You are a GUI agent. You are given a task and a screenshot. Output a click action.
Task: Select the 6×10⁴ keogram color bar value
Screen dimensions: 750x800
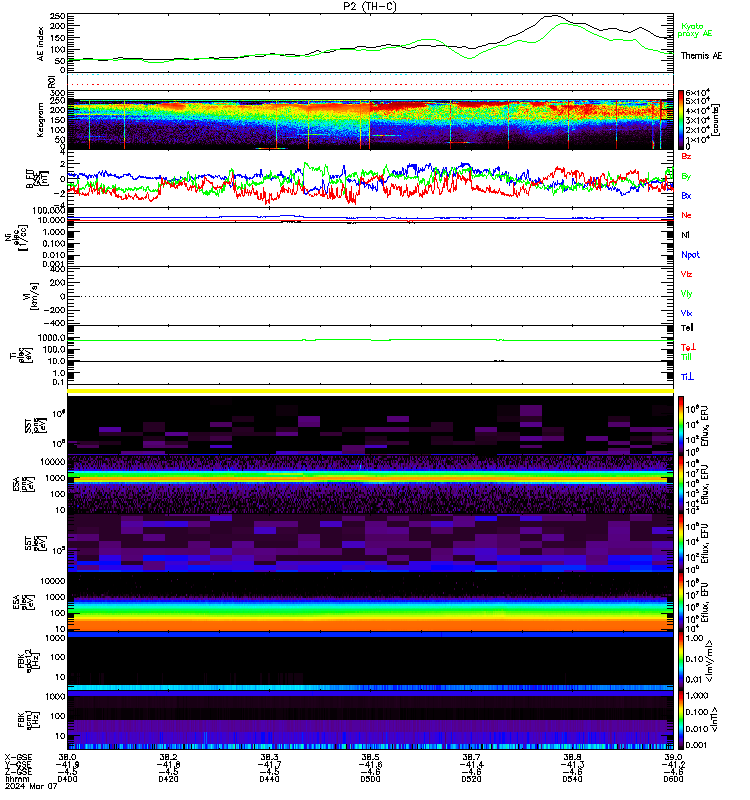coord(698,93)
